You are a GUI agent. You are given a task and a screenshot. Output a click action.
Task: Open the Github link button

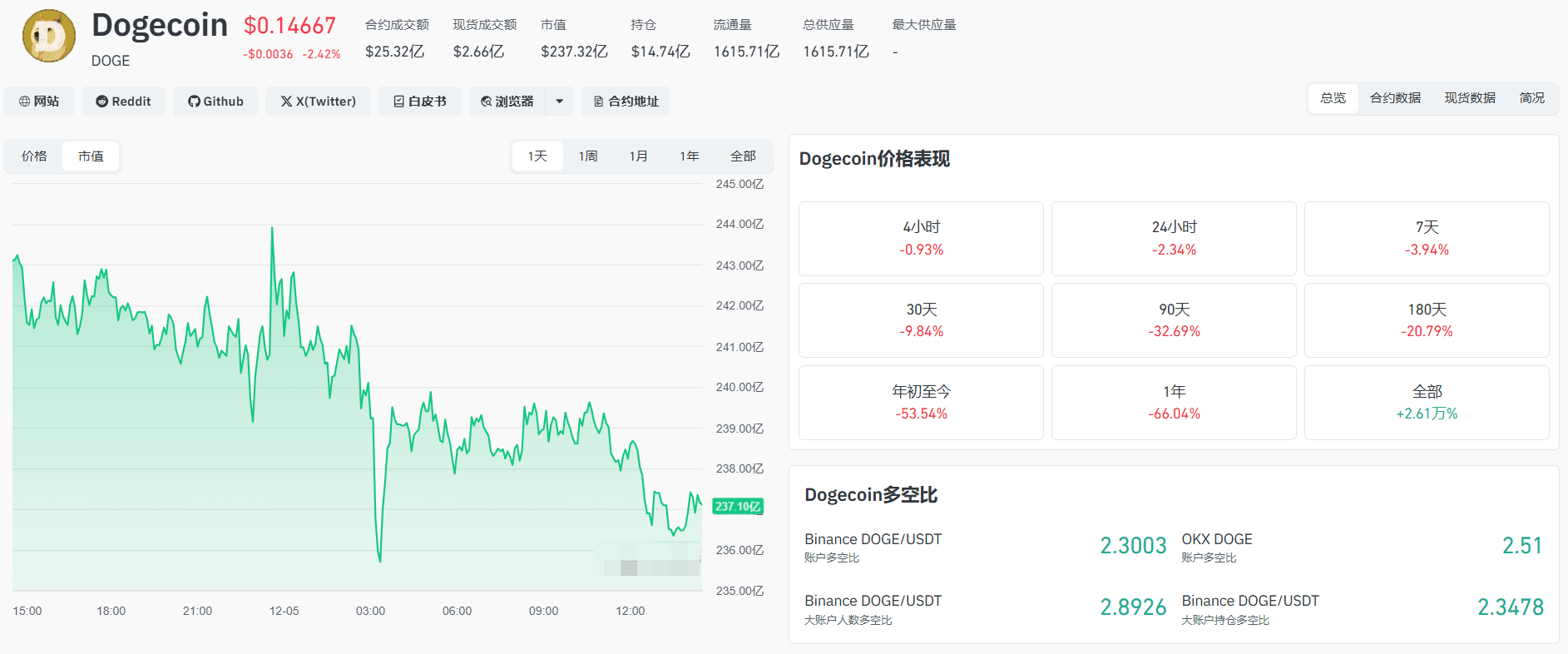pos(215,102)
